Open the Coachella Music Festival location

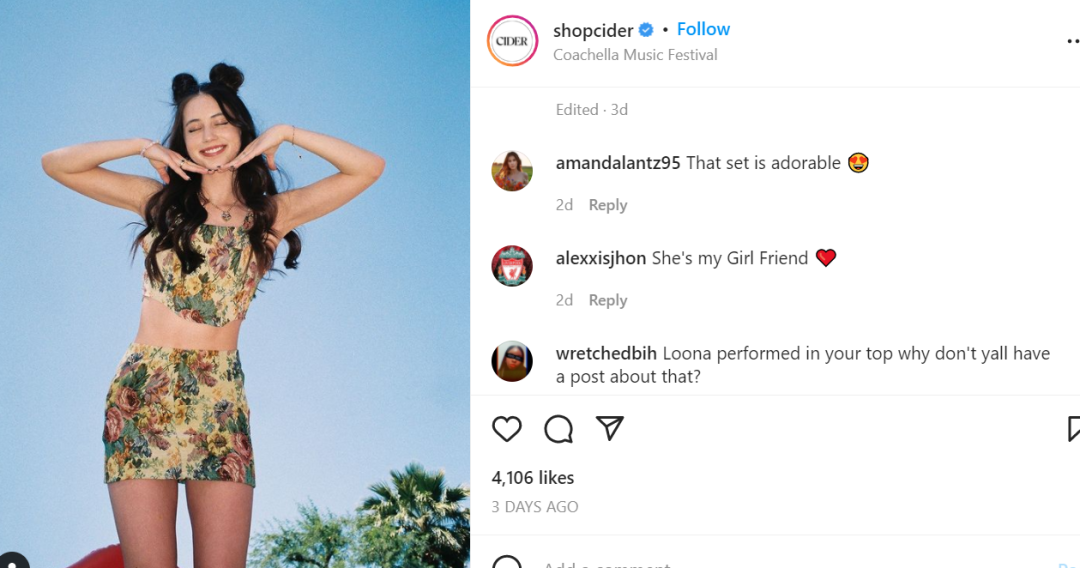635,55
